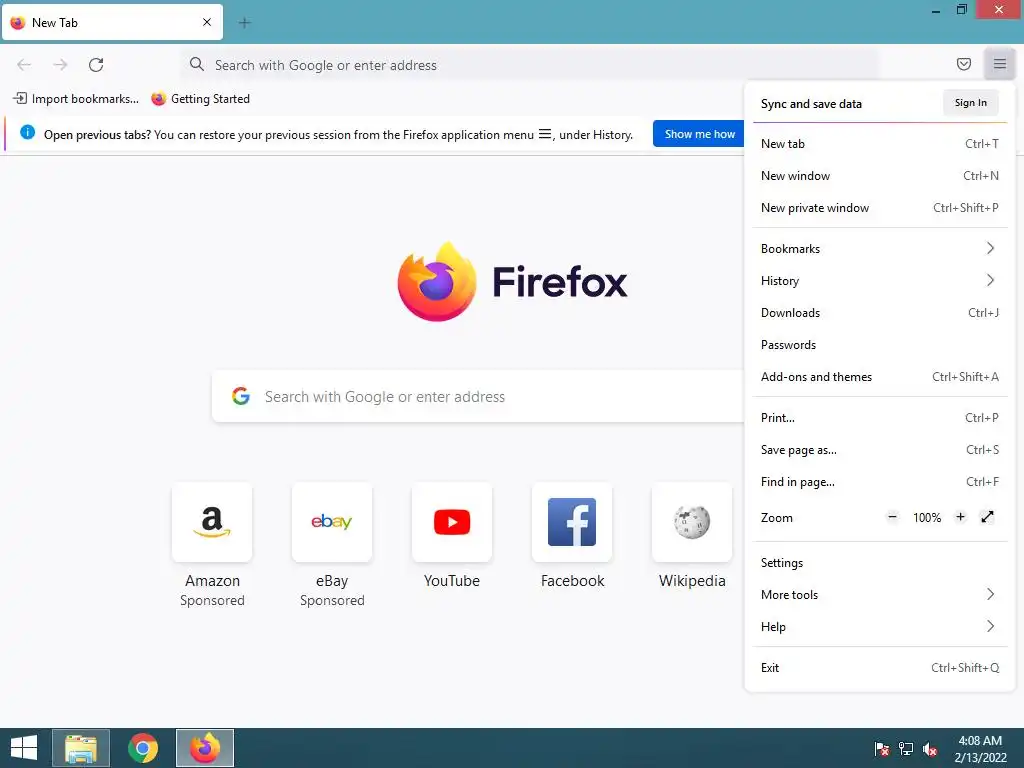
Task: Open Passwords from the menu
Action: [880, 345]
